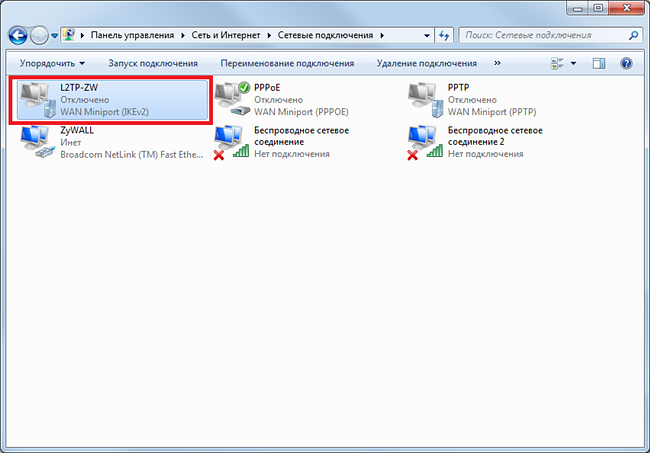Select the PPPoE connection icon
This screenshot has height=453, width=650.
[232, 99]
